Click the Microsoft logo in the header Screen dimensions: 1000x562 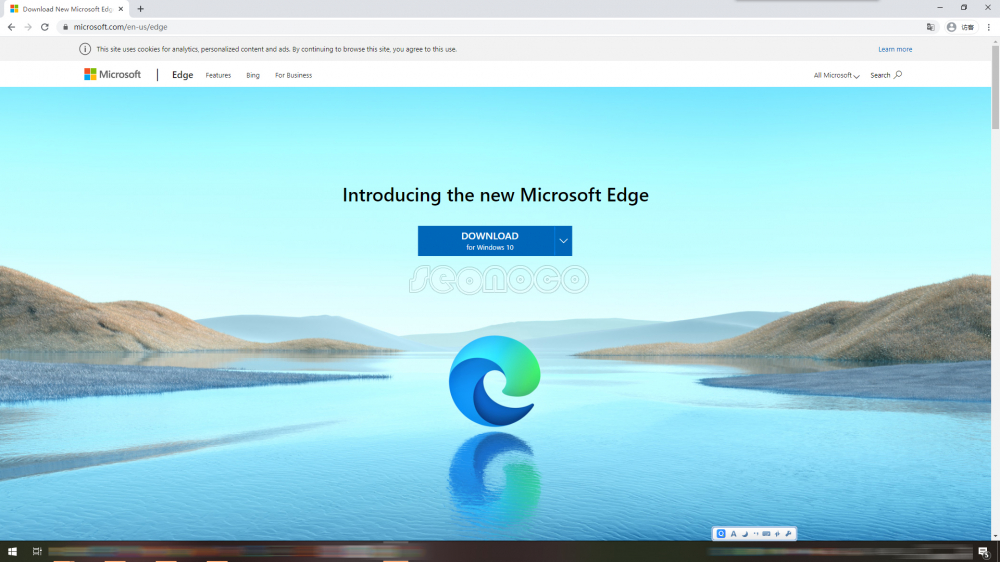pos(112,75)
